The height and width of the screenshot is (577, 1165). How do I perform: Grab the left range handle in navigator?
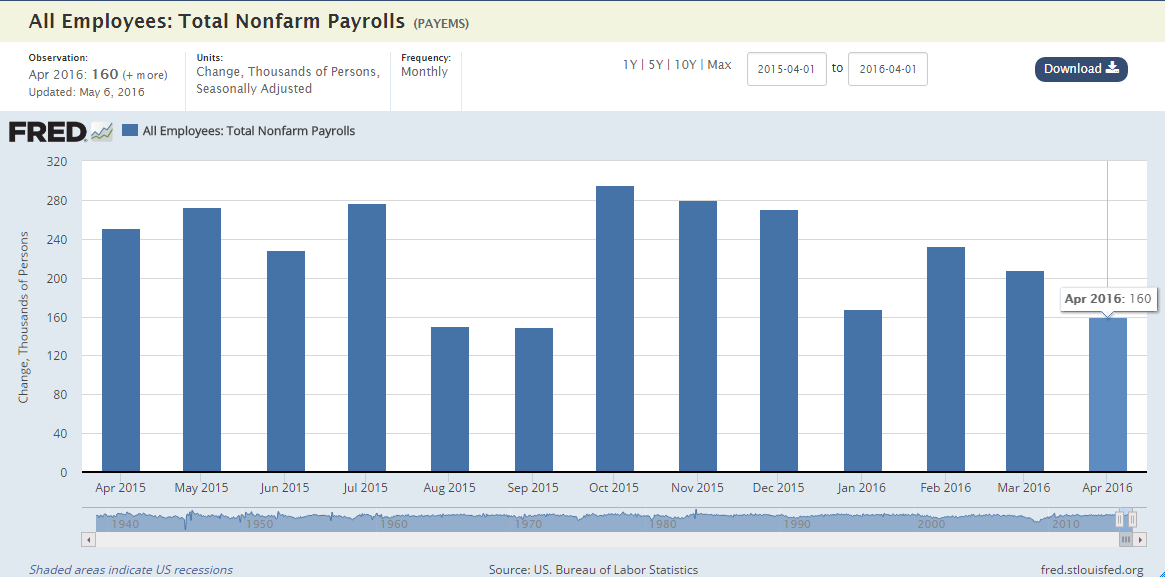[x=1120, y=519]
